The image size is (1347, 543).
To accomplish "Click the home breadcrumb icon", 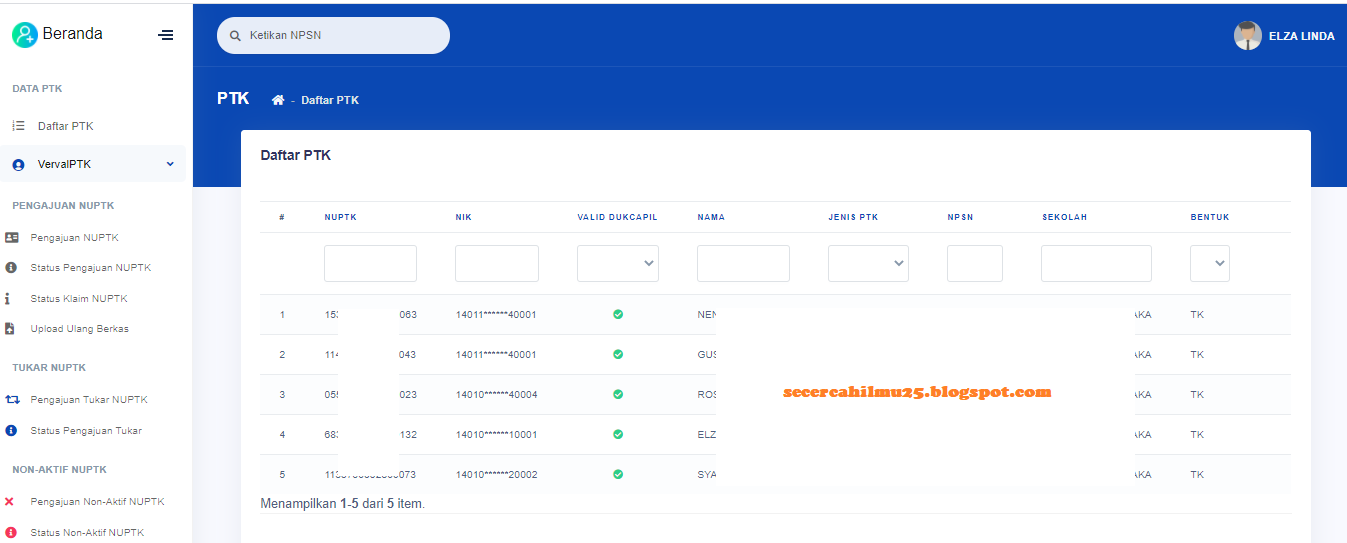I will (278, 100).
